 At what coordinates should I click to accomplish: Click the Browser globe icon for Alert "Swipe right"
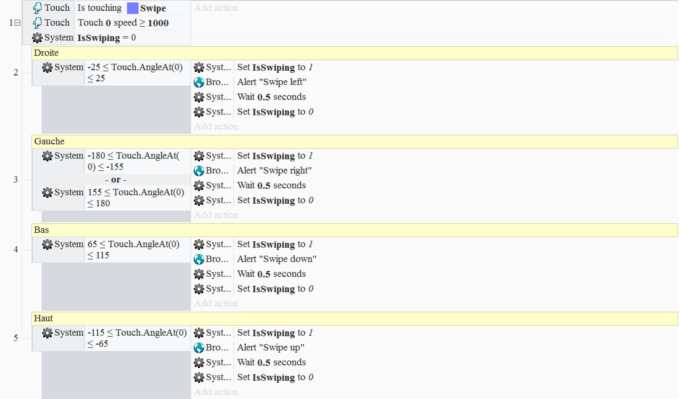(x=199, y=170)
